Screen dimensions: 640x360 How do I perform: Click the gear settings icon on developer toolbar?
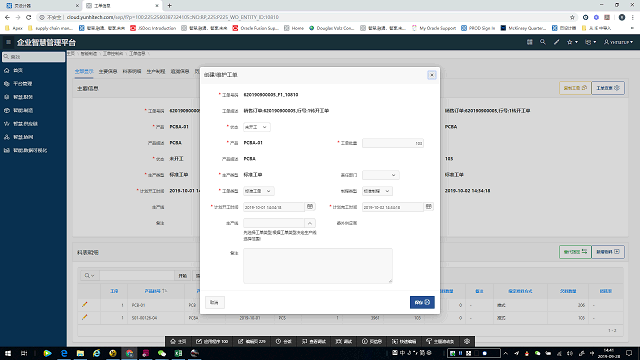point(467,341)
